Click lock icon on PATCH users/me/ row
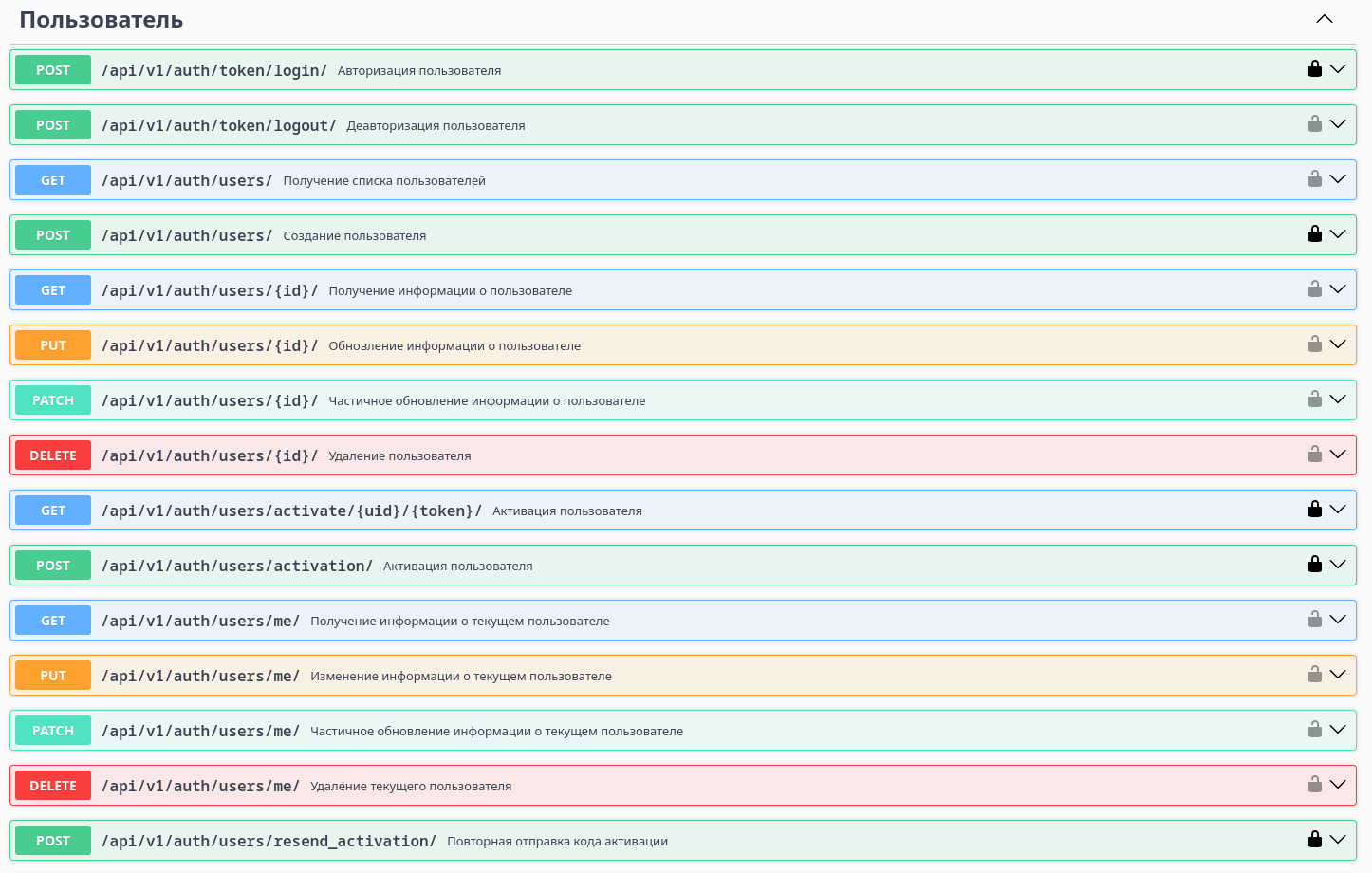Viewport: 1372px width, 873px height. click(x=1315, y=729)
